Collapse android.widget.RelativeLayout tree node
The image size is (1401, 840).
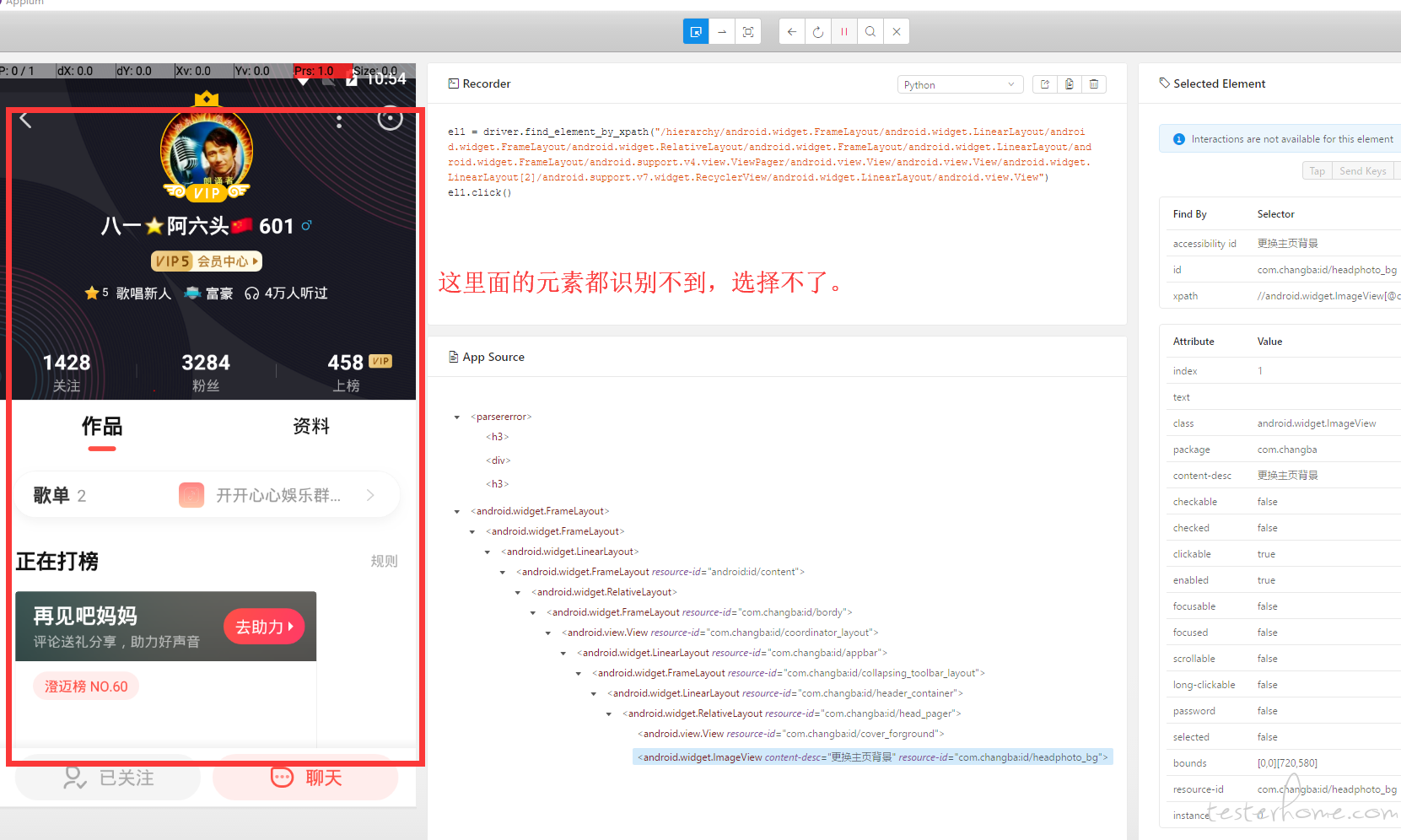point(518,593)
